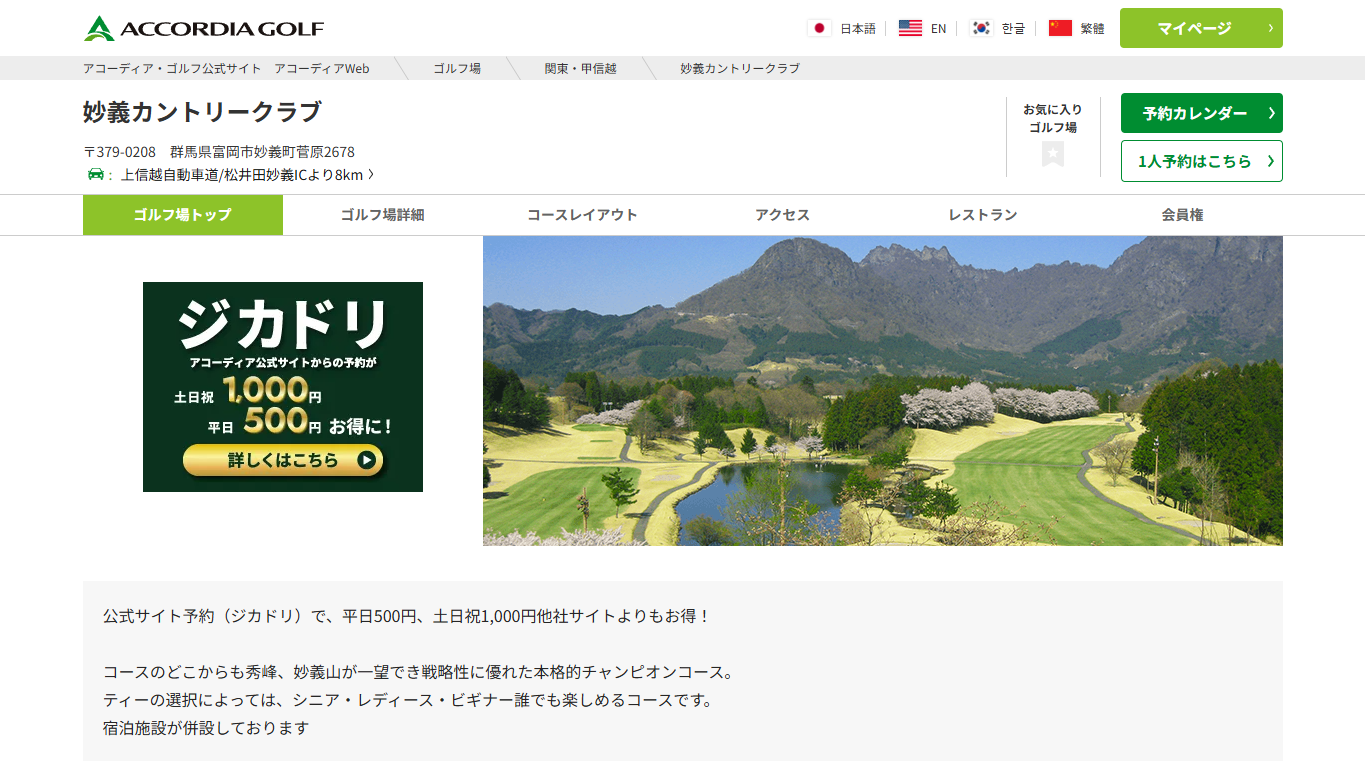Screen dimensions: 1365x768
Task: Click the 妙義カントリークラブ heading
Action: [203, 112]
